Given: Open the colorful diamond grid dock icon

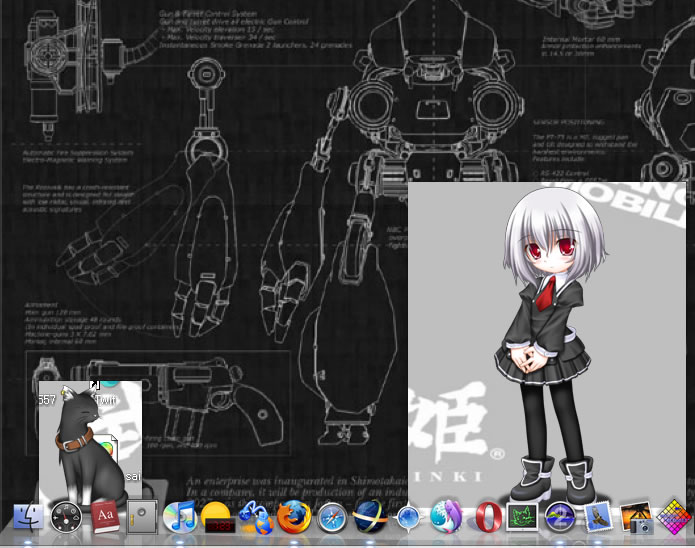Looking at the screenshot, I should coord(674,517).
